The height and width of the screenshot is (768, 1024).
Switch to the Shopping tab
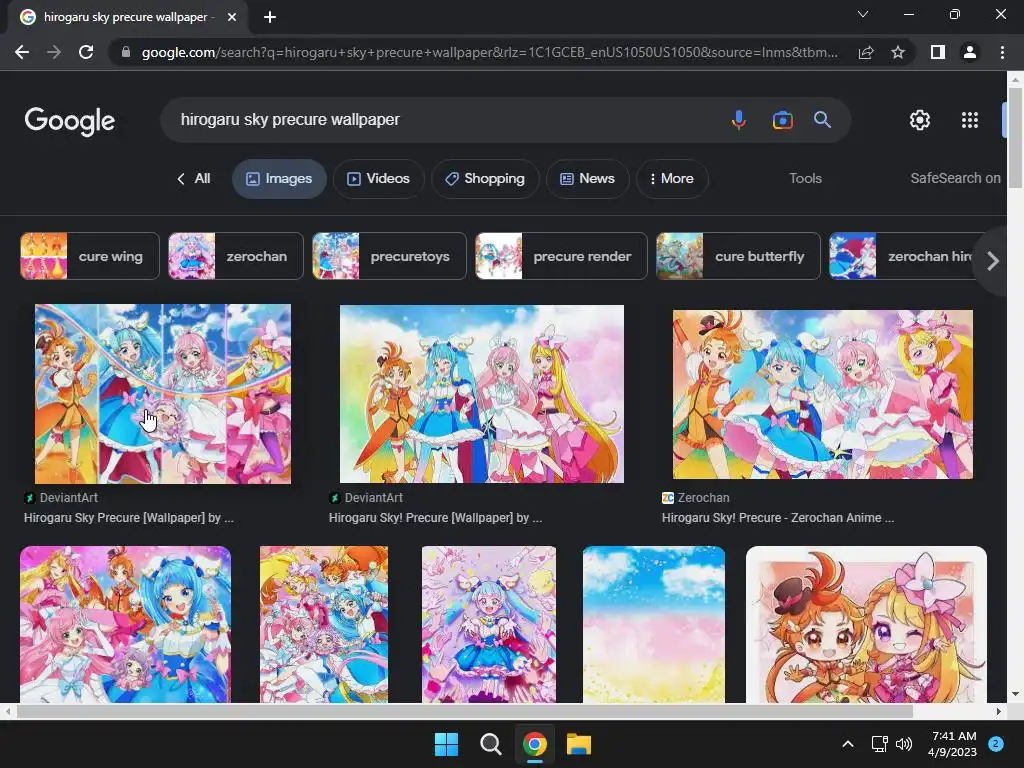click(485, 179)
